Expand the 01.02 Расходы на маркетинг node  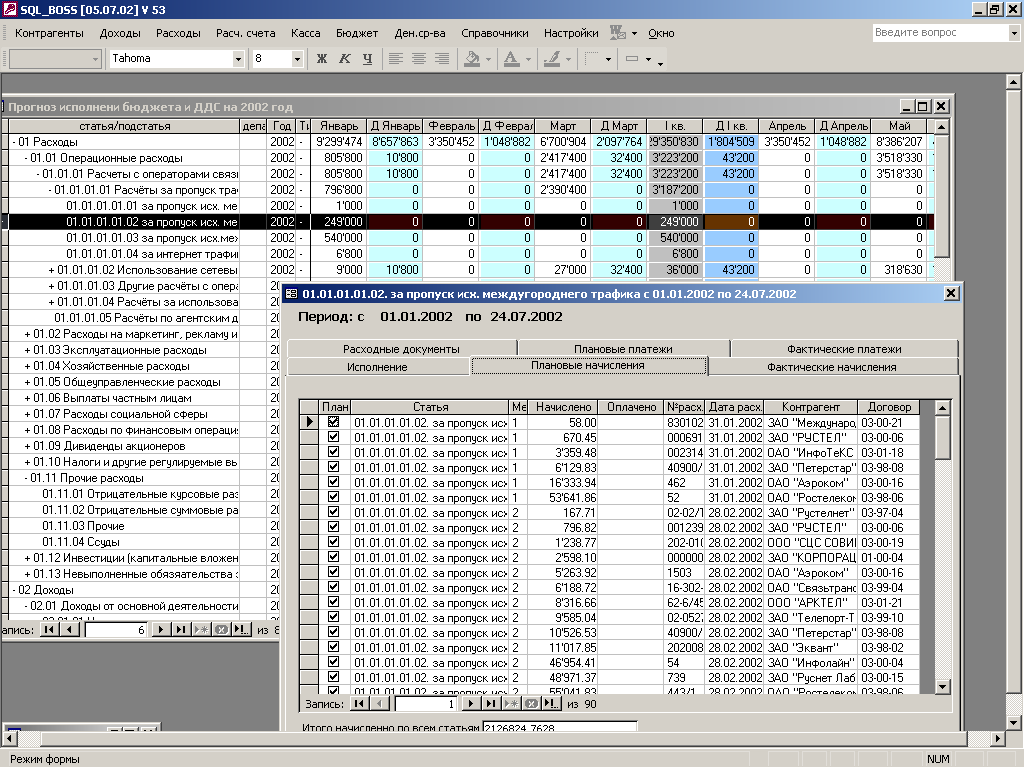pos(28,334)
